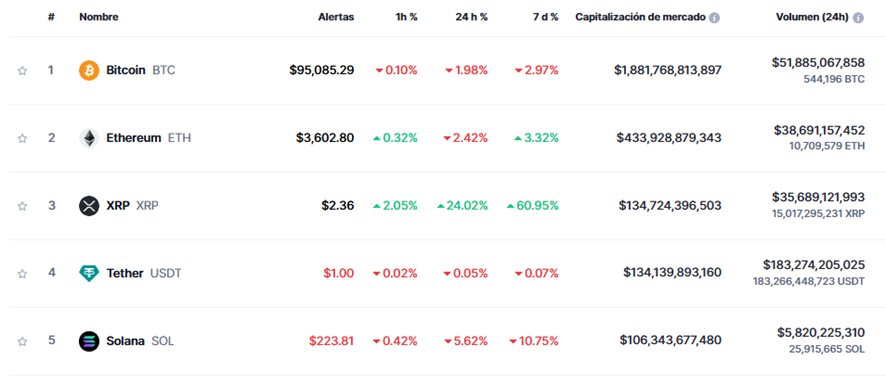Sort by Nombre column header
Image resolution: width=886 pixels, height=385 pixels.
pos(99,17)
